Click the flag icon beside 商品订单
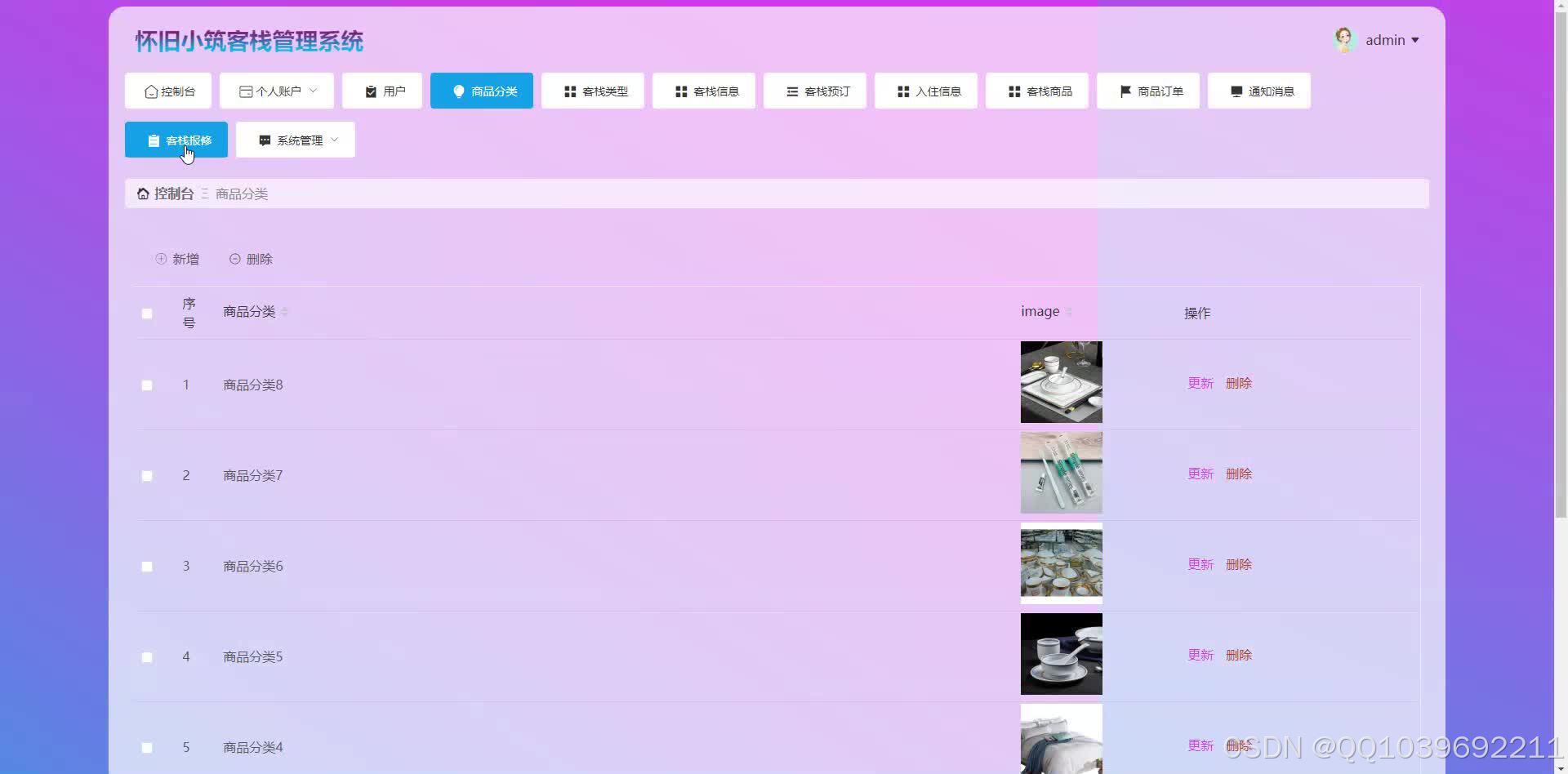 coord(1125,91)
